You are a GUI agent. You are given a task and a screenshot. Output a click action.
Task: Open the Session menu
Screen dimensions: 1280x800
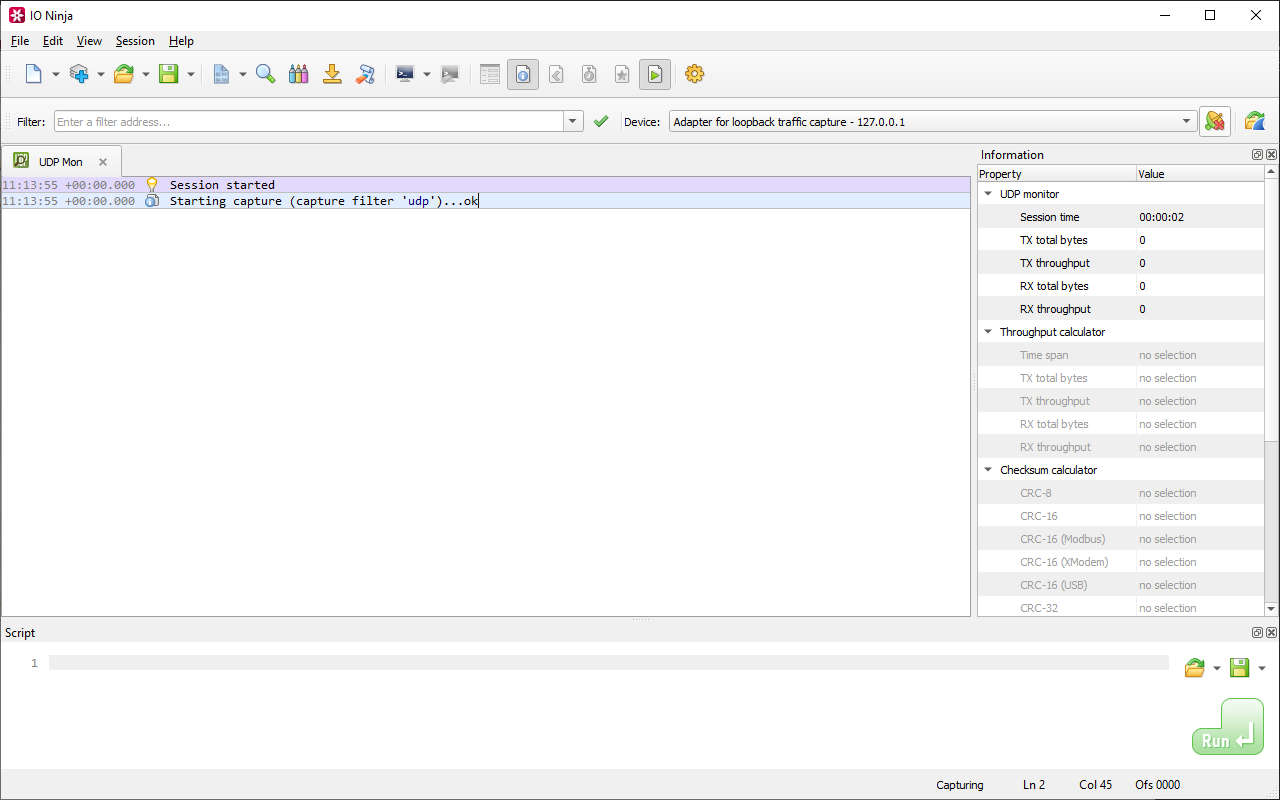pos(135,41)
